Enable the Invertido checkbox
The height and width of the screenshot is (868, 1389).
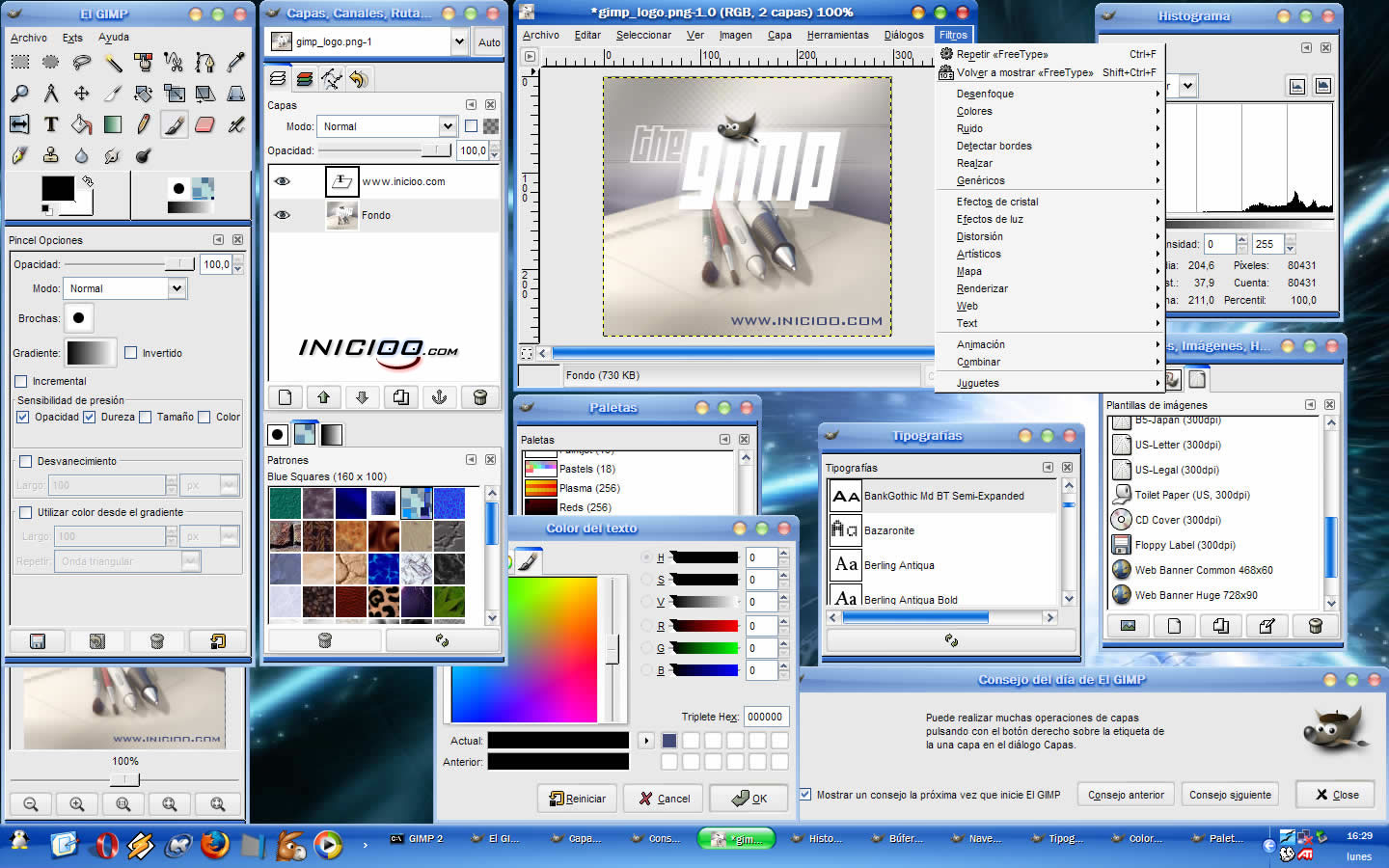[131, 353]
